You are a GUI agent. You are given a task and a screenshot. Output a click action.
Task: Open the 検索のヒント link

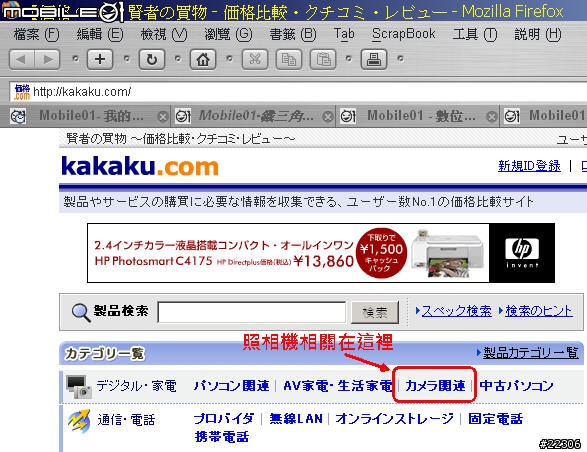click(x=539, y=311)
